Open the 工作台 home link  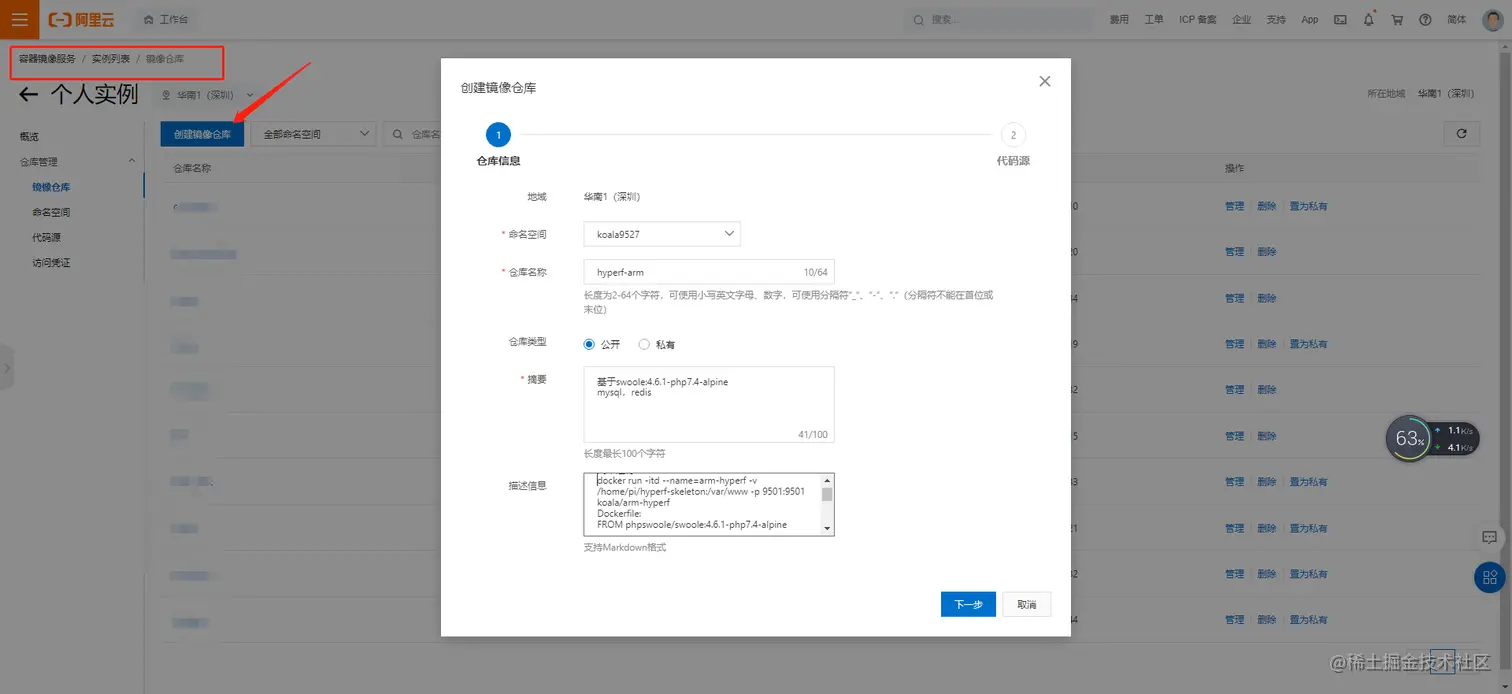pyautogui.click(x=165, y=19)
